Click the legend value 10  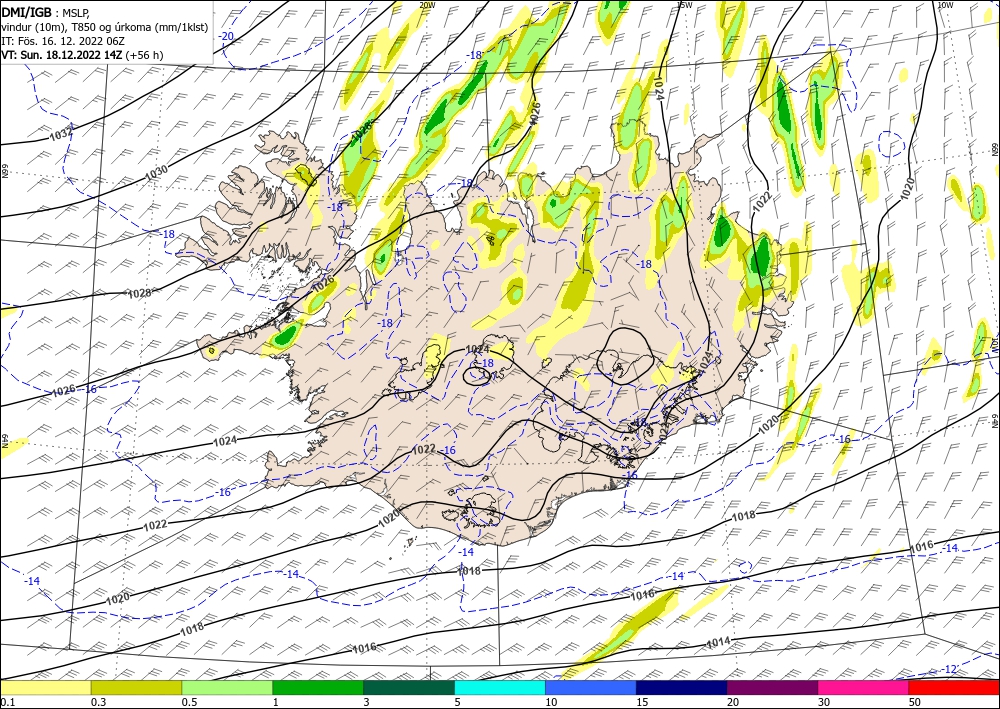point(551,702)
